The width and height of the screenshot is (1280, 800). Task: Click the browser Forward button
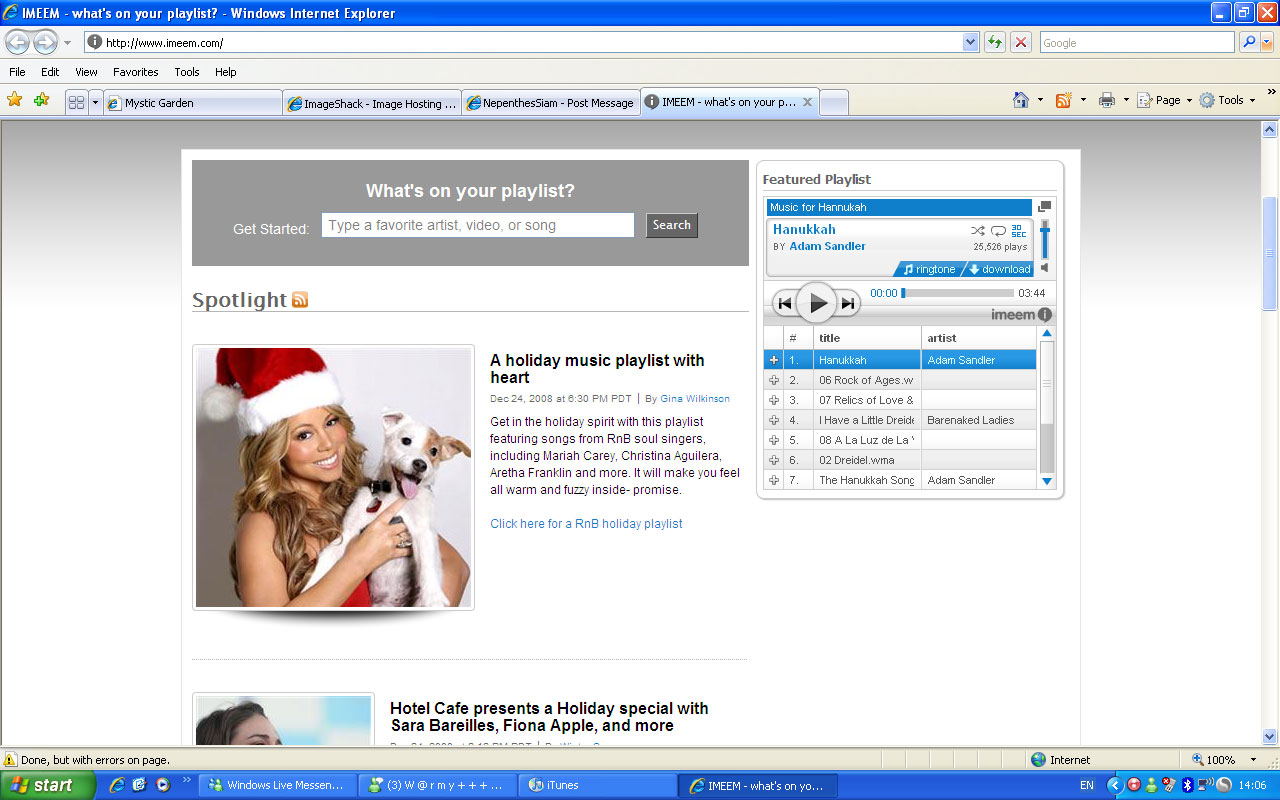coord(45,43)
